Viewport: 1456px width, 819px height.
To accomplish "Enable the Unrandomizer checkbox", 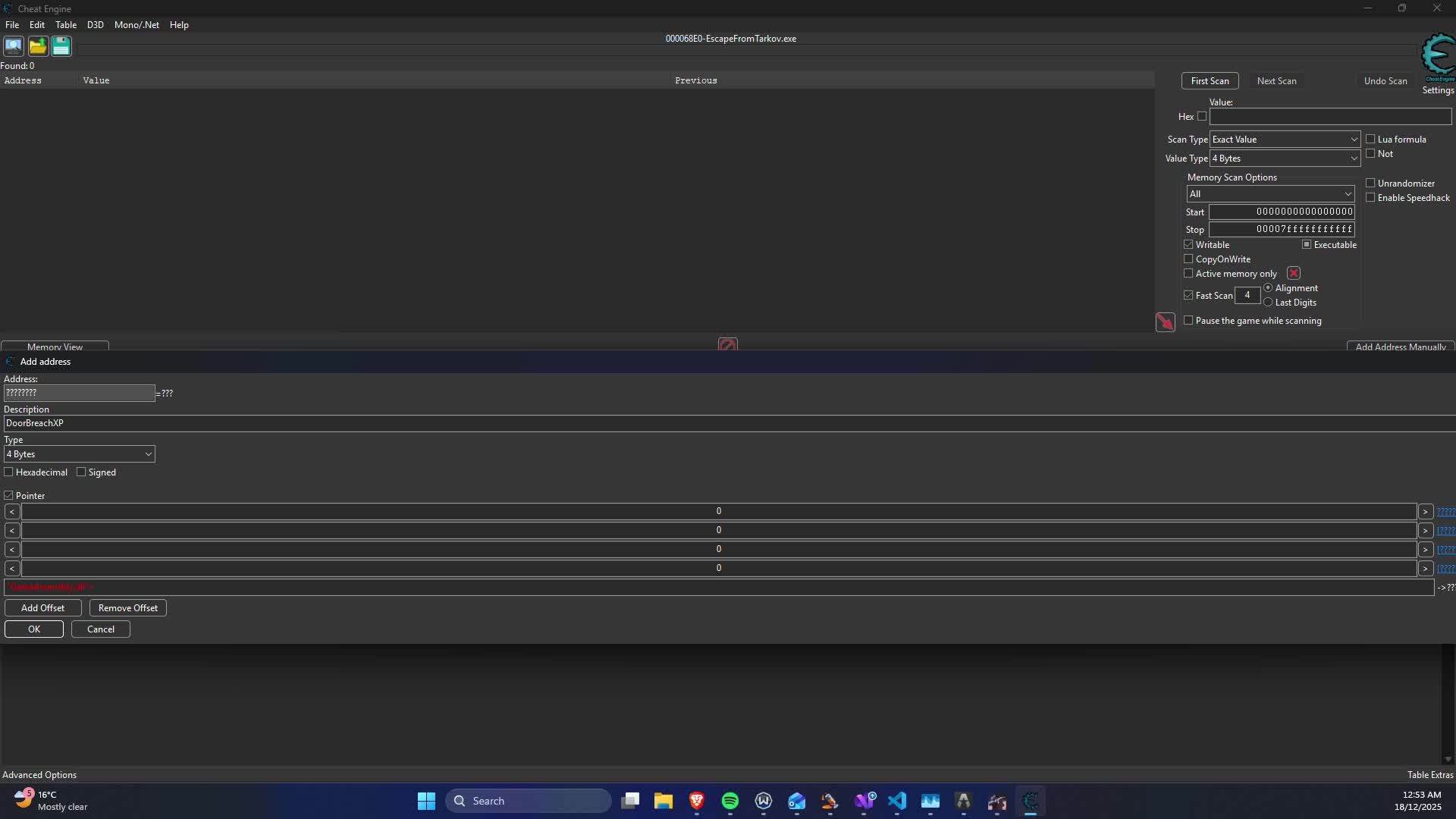I will click(1370, 184).
